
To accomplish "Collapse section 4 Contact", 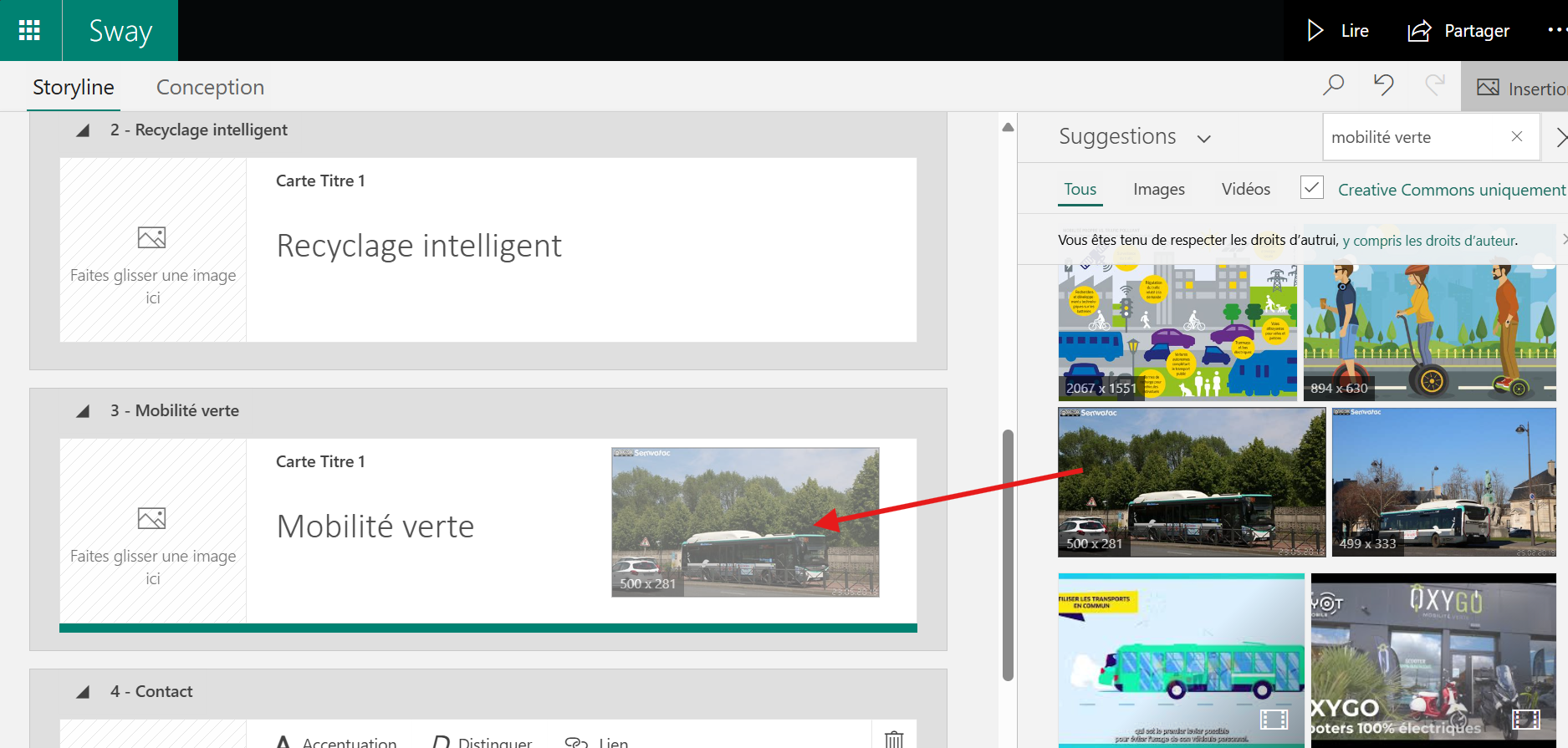I will coord(83,692).
